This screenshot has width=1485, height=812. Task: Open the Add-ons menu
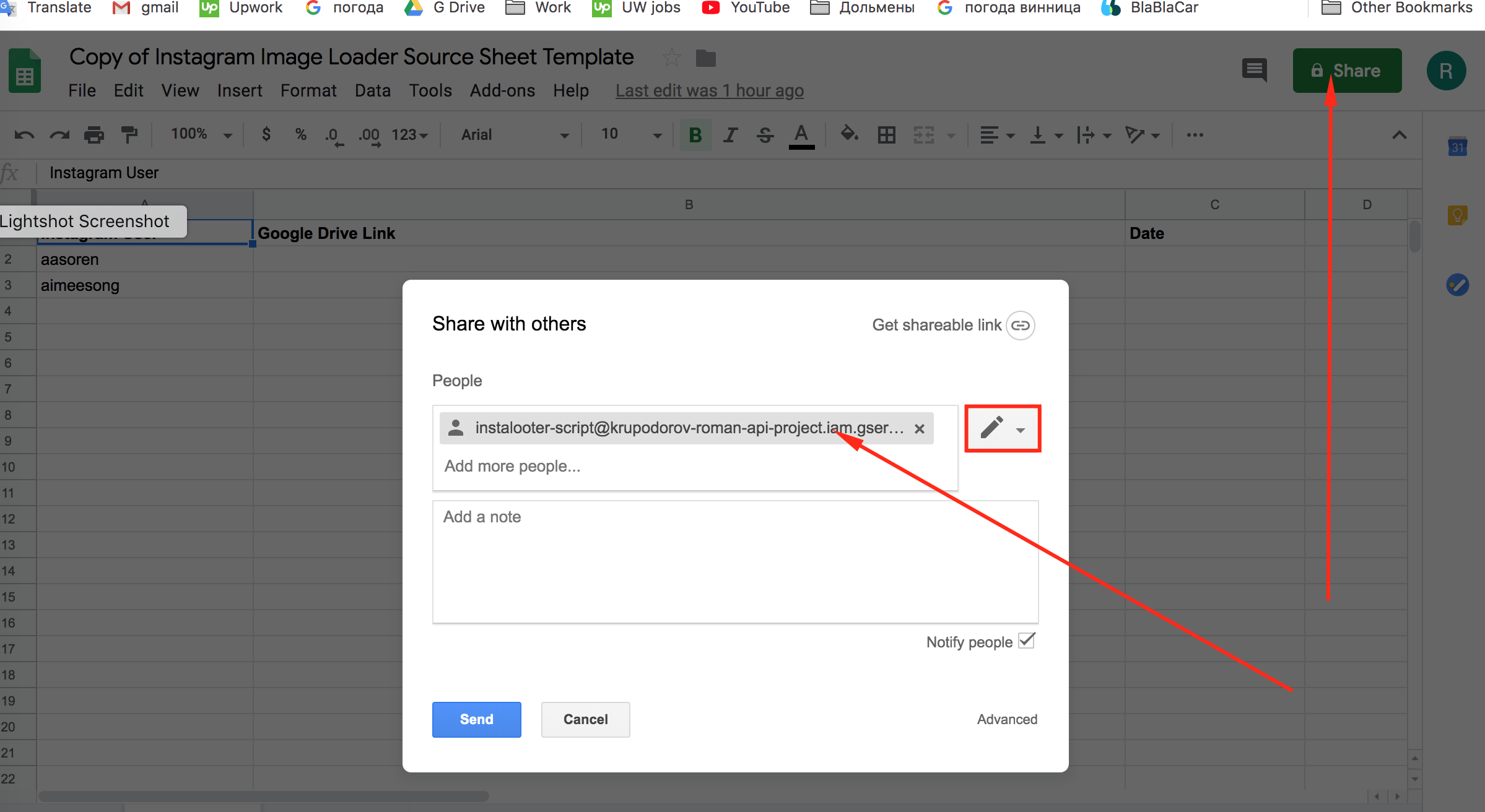point(502,90)
